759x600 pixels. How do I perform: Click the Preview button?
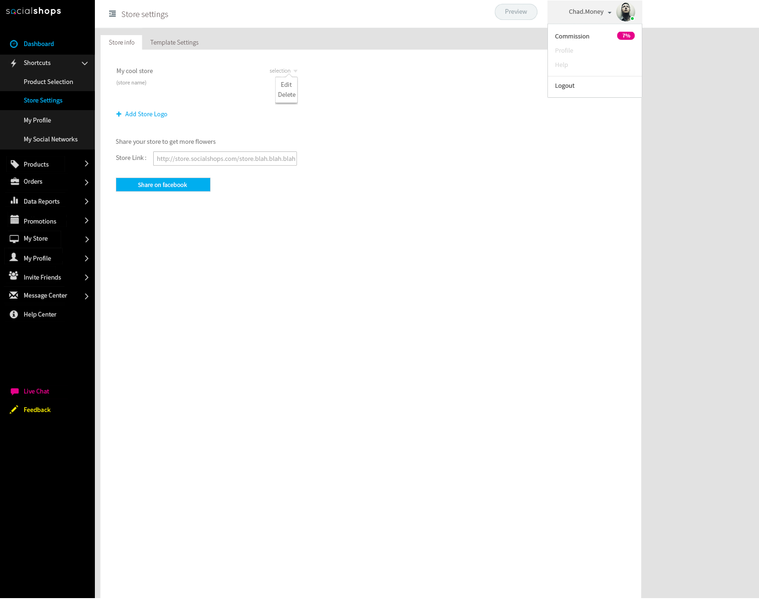point(516,12)
